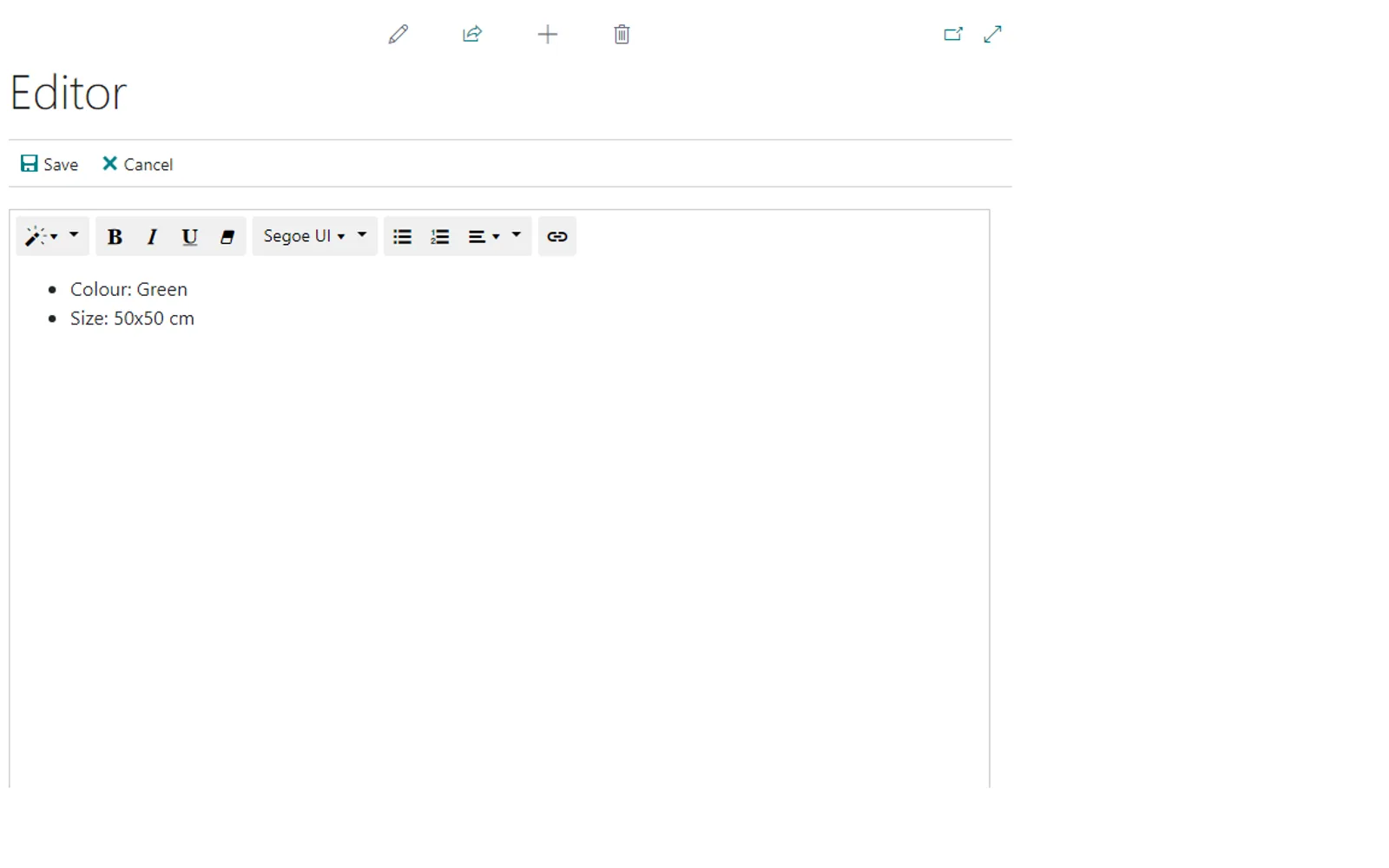Open the dropdown arrow right of alignment
Image resolution: width=1389 pixels, height=868 pixels.
(517, 236)
